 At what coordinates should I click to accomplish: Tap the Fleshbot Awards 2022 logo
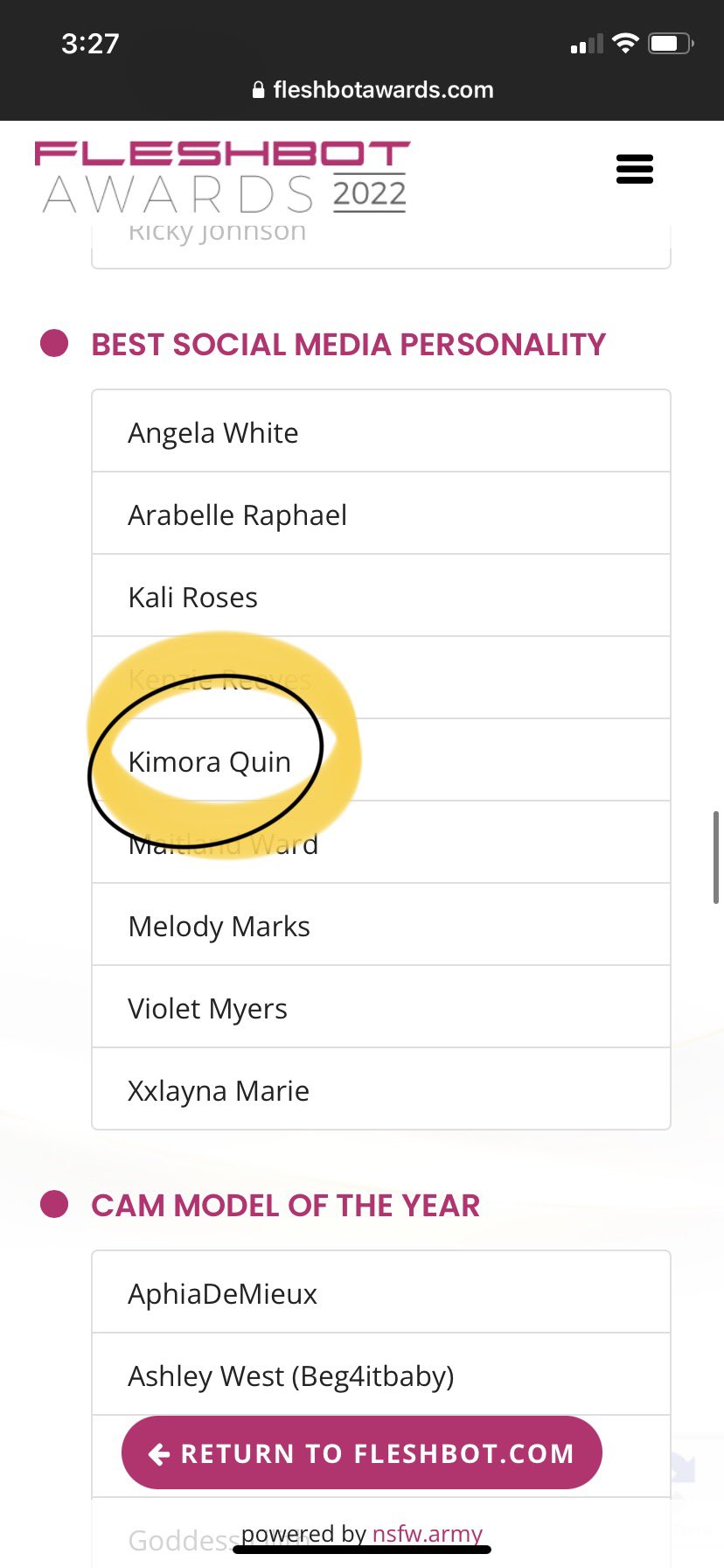tap(222, 178)
